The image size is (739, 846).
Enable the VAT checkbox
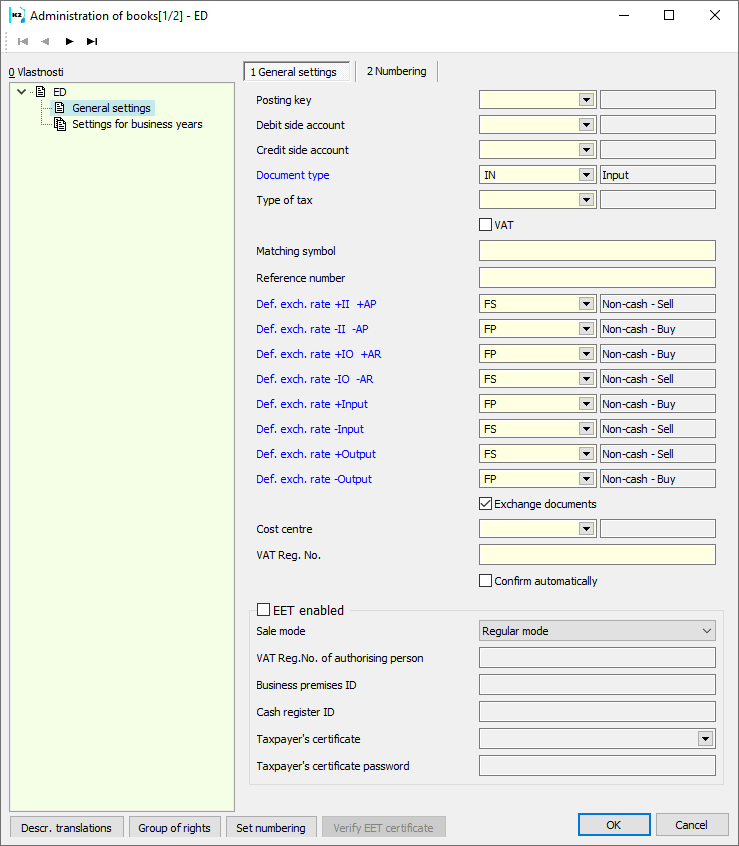click(485, 225)
